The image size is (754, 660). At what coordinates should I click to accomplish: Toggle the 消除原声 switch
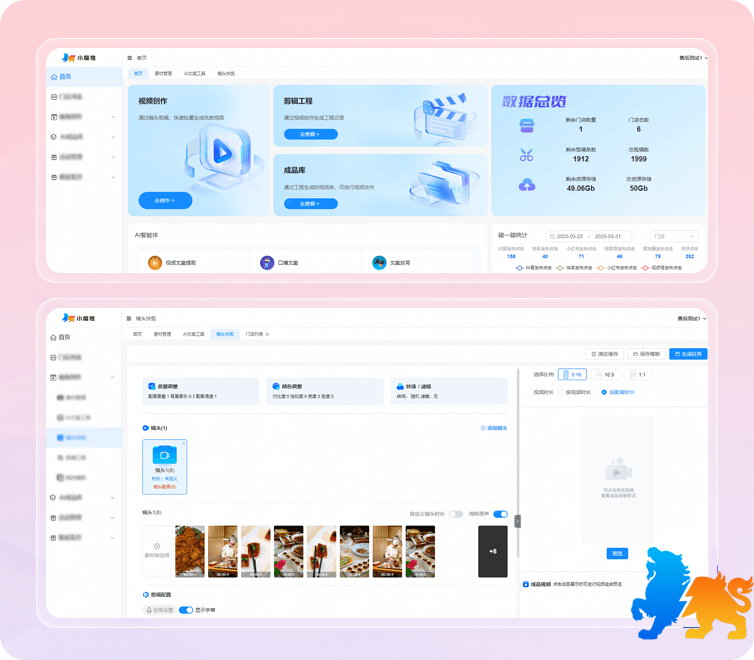pos(500,514)
